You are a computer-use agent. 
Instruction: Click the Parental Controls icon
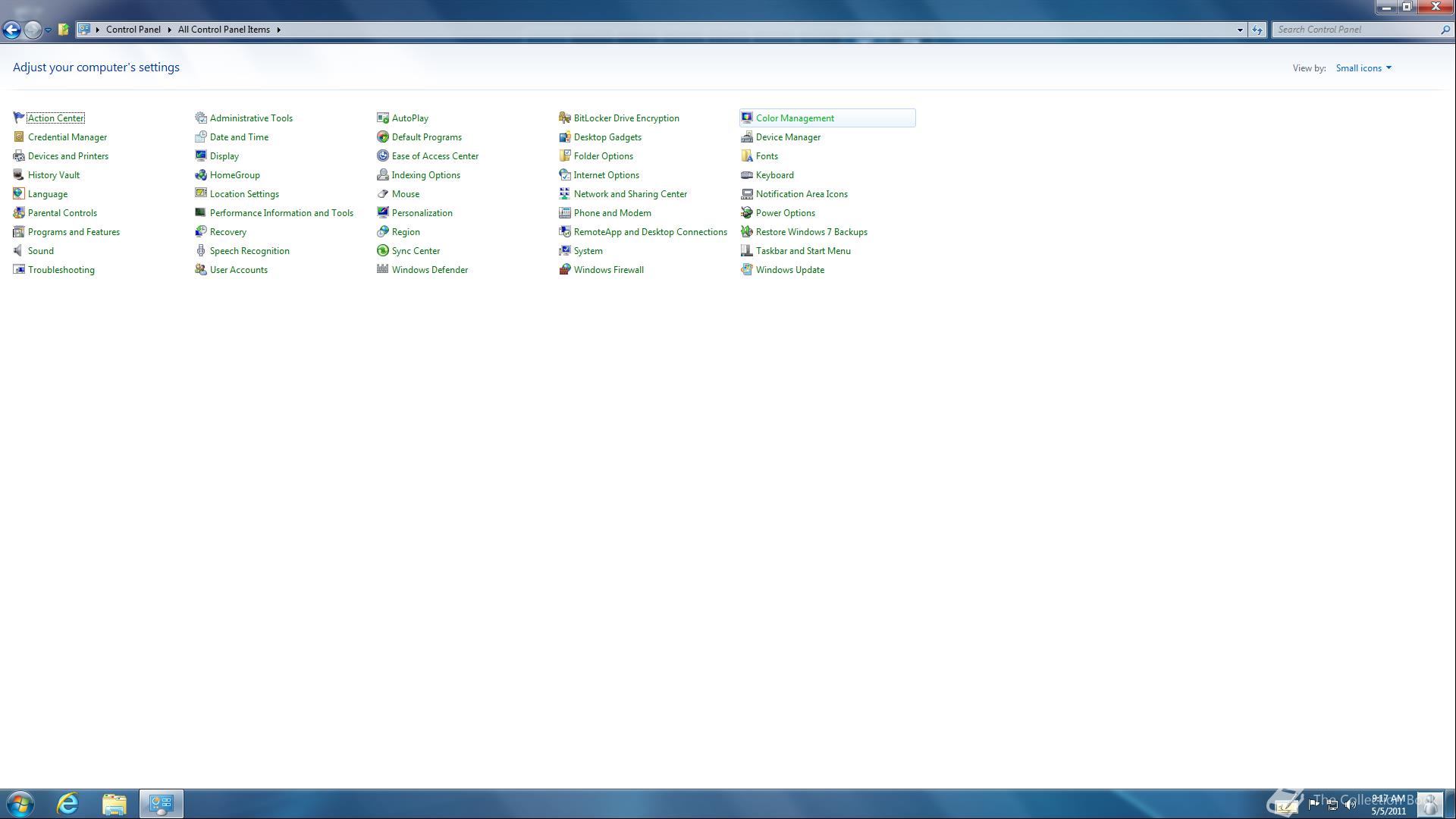coord(19,212)
